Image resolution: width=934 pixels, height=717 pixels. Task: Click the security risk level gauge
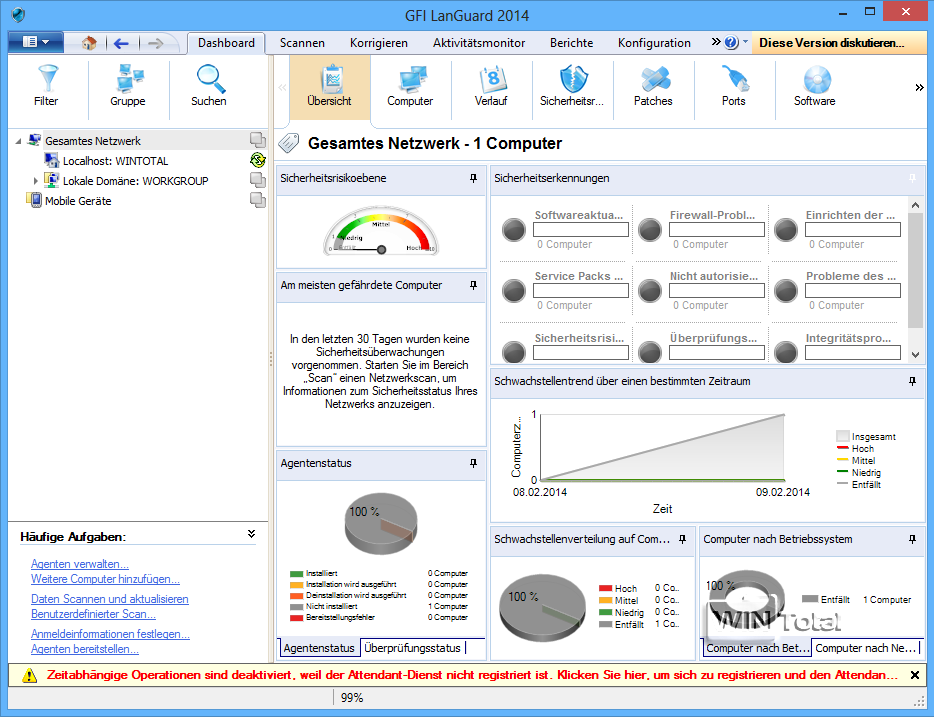point(381,232)
